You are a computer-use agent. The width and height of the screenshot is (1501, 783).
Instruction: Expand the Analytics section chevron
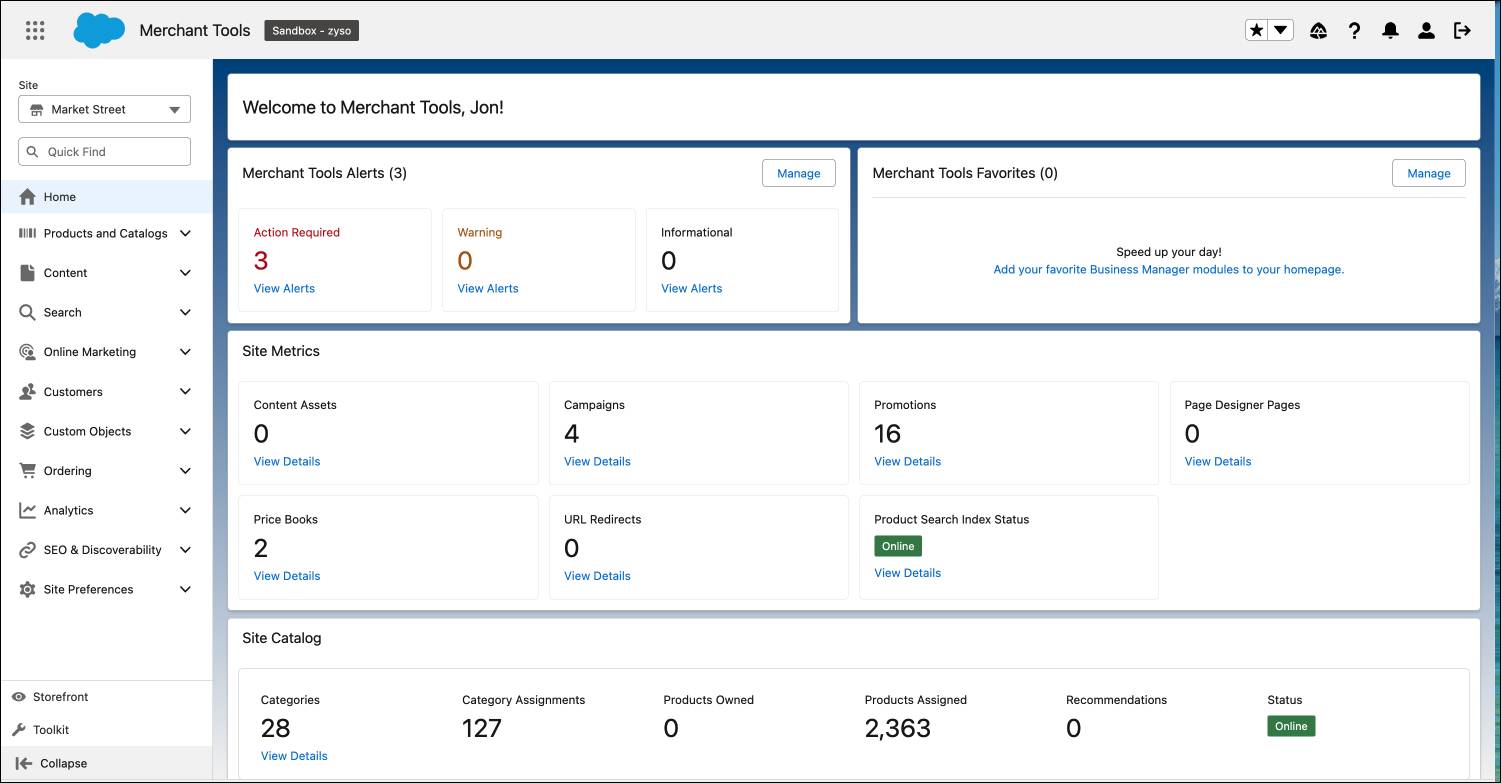[x=185, y=510]
